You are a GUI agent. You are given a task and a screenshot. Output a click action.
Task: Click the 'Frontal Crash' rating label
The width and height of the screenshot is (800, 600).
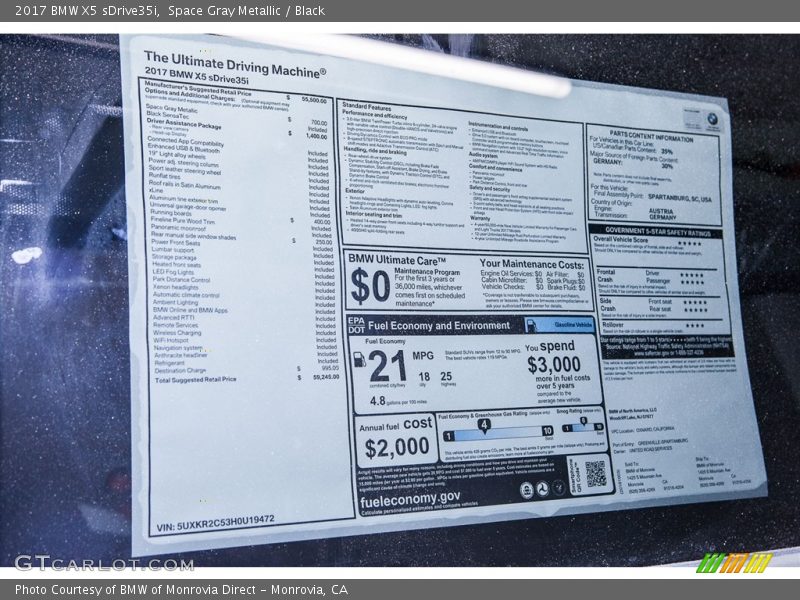(x=606, y=276)
